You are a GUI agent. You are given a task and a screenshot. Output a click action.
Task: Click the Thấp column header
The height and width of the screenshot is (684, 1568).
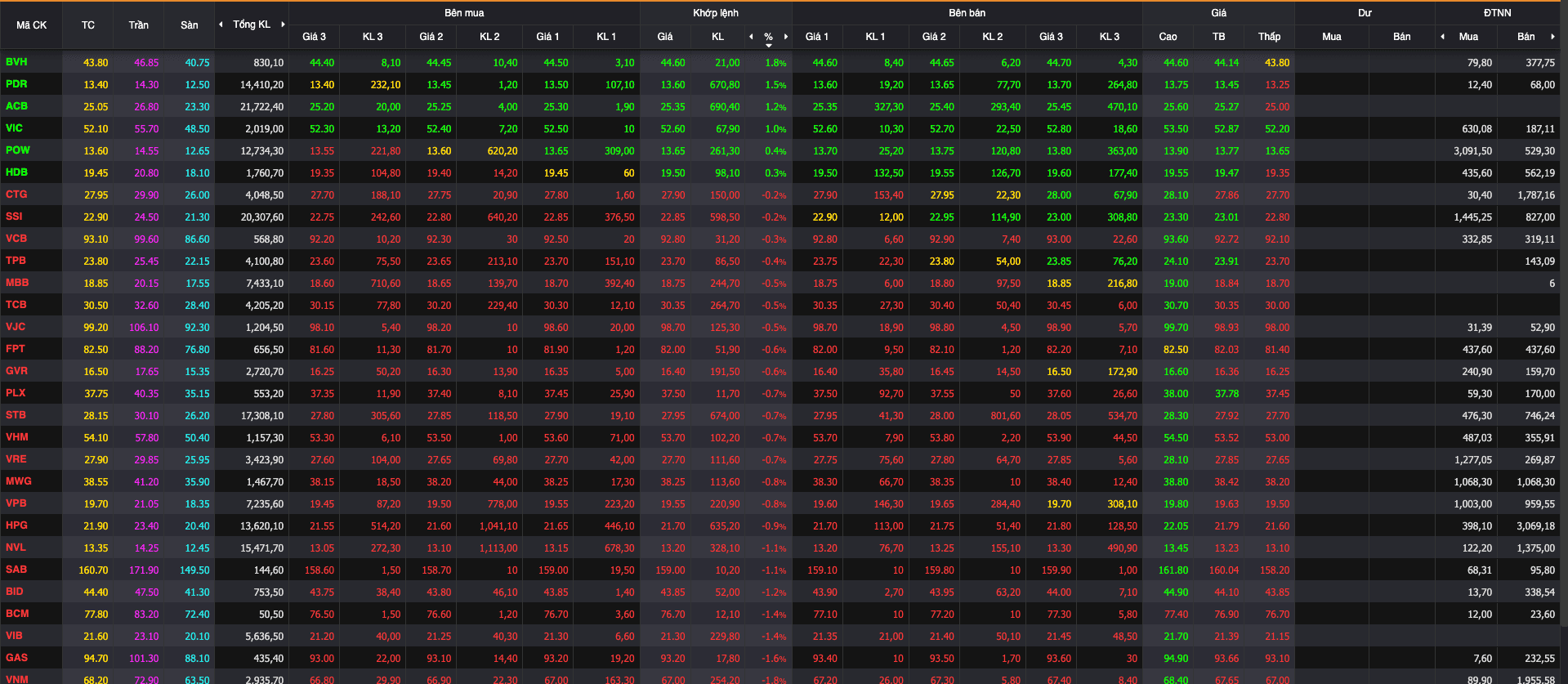(1270, 37)
